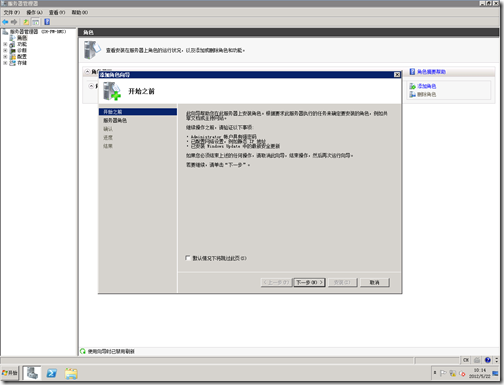This screenshot has width=504, height=385.
Task: Click the 添加角色 (Add Roles) icon in the right pane
Action: 413,86
